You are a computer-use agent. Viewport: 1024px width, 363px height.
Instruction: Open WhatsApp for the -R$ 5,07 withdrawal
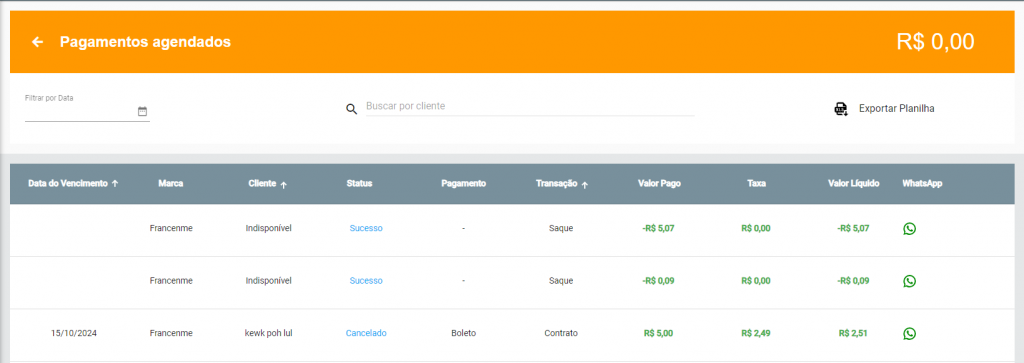click(909, 229)
